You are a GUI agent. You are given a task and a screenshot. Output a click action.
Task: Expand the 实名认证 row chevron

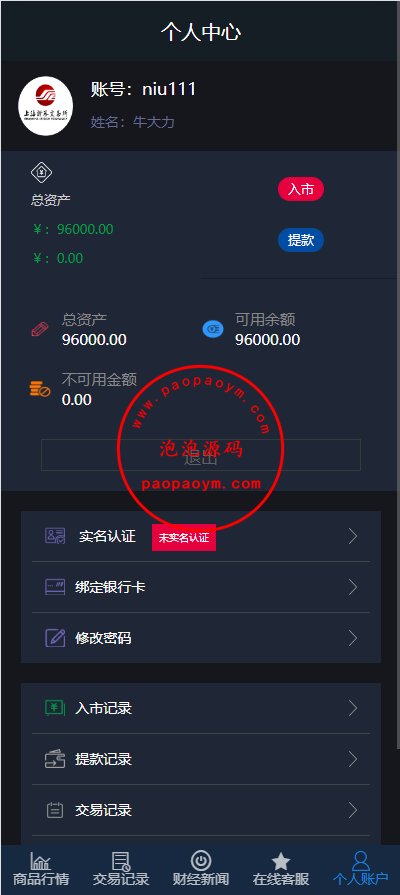coord(353,536)
